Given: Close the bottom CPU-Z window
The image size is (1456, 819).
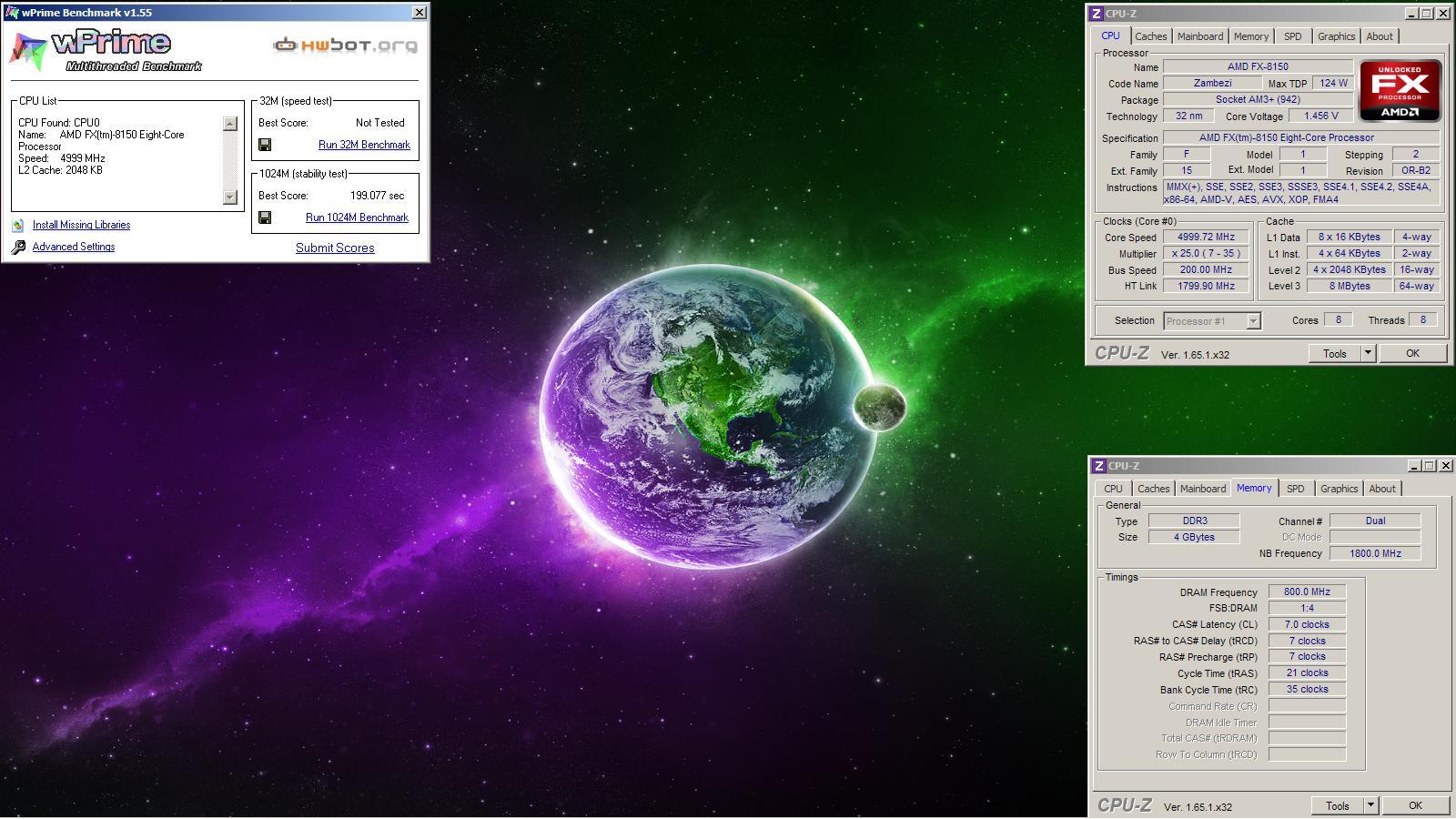Looking at the screenshot, I should tap(1445, 466).
